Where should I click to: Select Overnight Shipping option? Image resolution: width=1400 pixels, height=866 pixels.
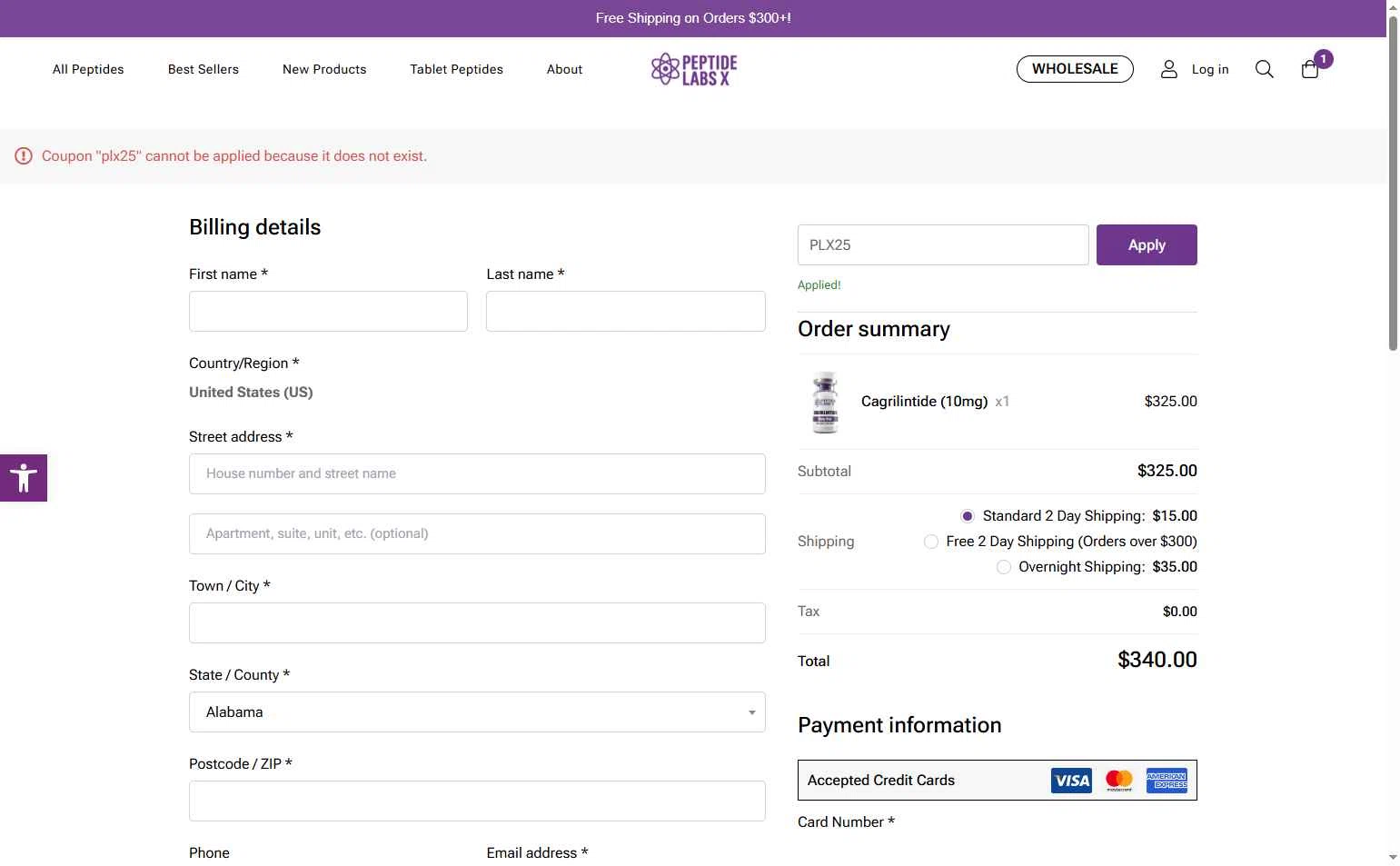(x=1004, y=567)
